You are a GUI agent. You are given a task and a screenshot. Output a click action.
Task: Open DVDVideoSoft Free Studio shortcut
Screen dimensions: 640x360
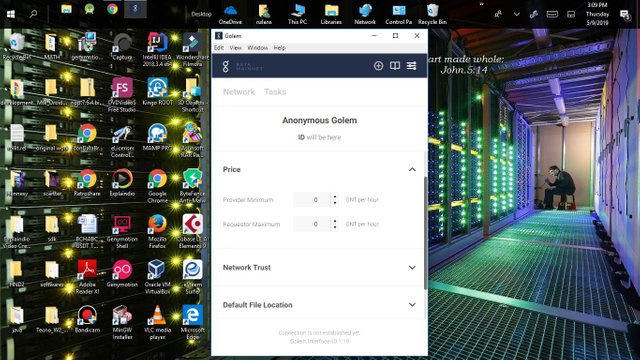pos(122,95)
